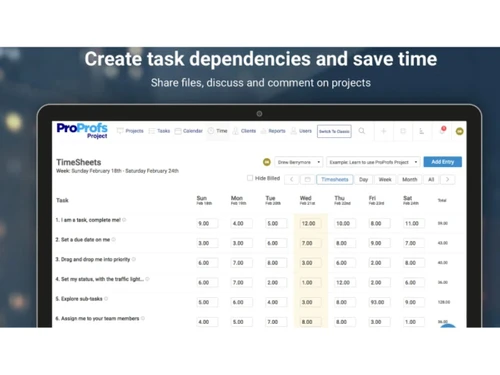Click info icon beside 'Explore sub-tasks'
Image resolution: width=500 pixels, height=375 pixels.
point(106,298)
